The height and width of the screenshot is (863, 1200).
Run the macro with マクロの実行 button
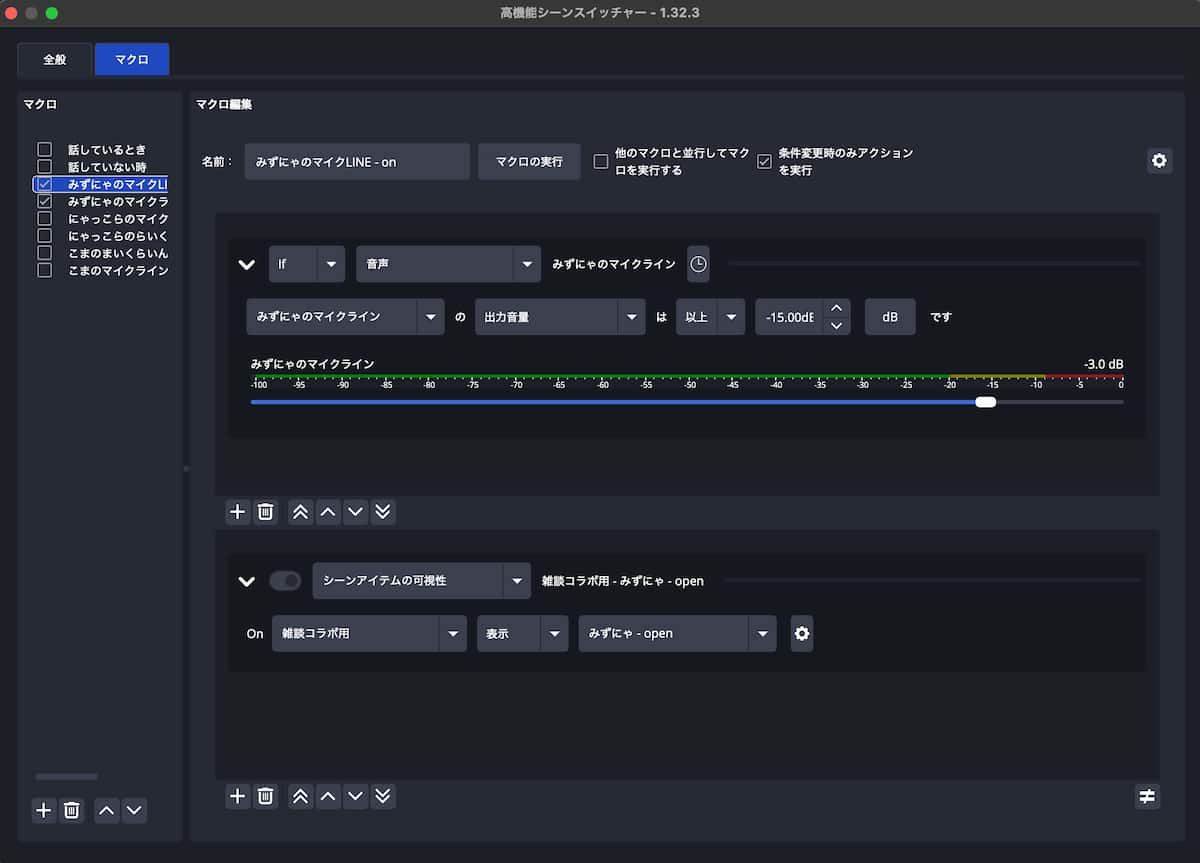click(x=529, y=160)
